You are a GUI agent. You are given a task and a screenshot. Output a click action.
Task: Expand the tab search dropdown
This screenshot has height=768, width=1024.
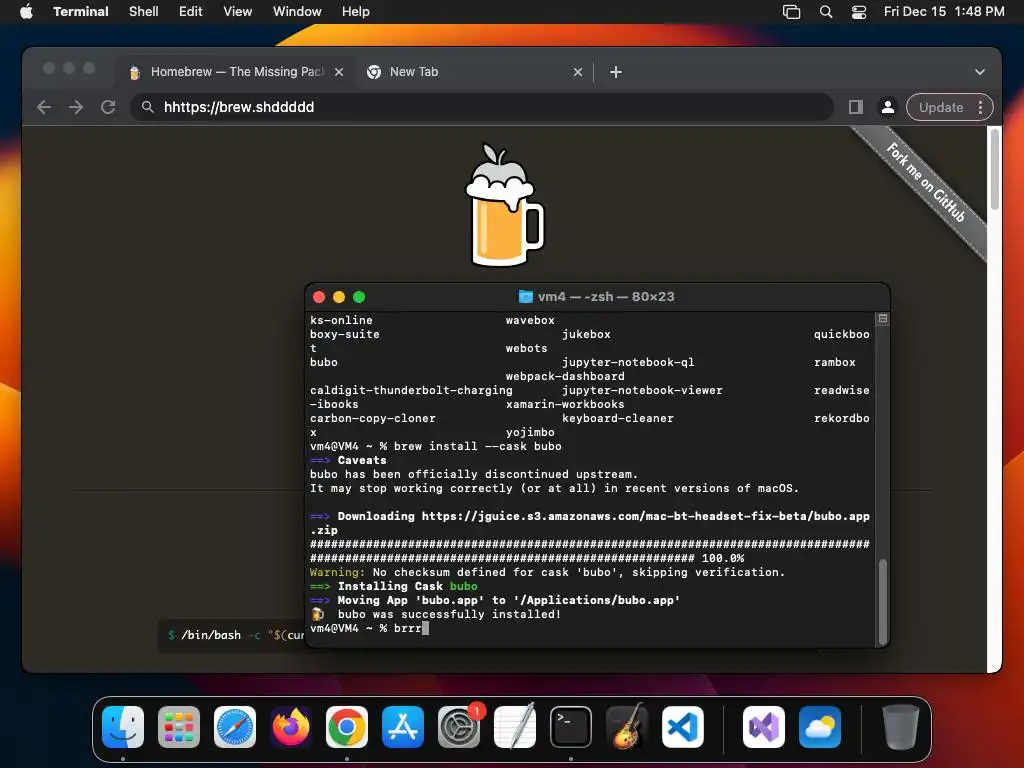pos(980,72)
